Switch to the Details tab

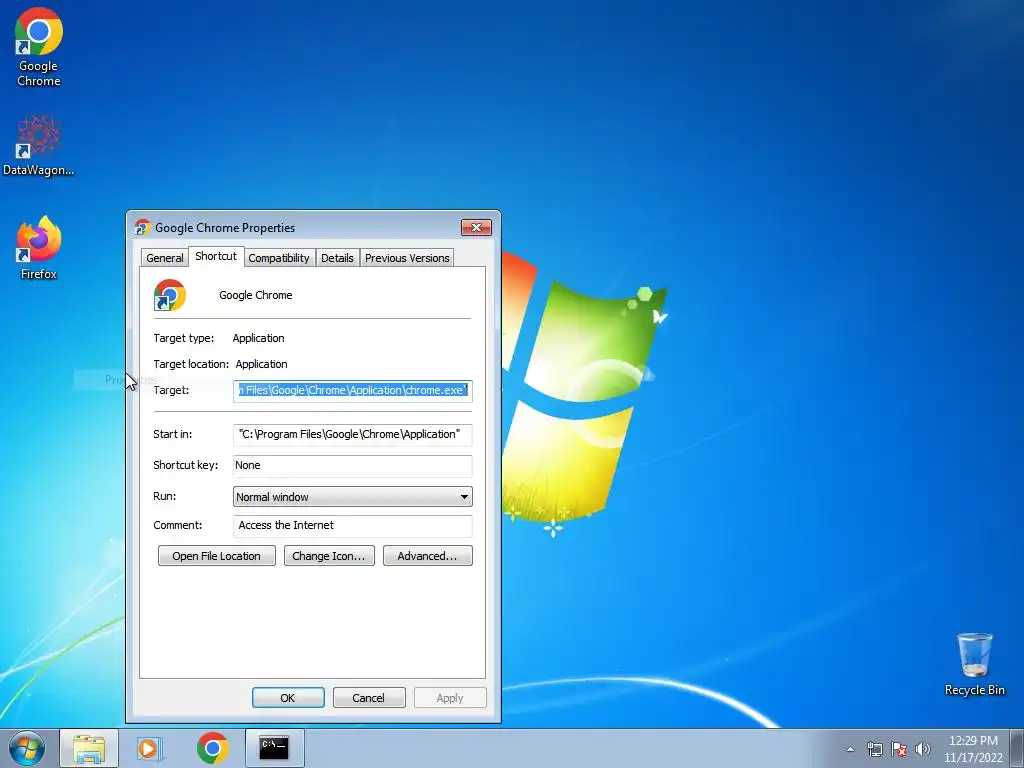point(337,258)
